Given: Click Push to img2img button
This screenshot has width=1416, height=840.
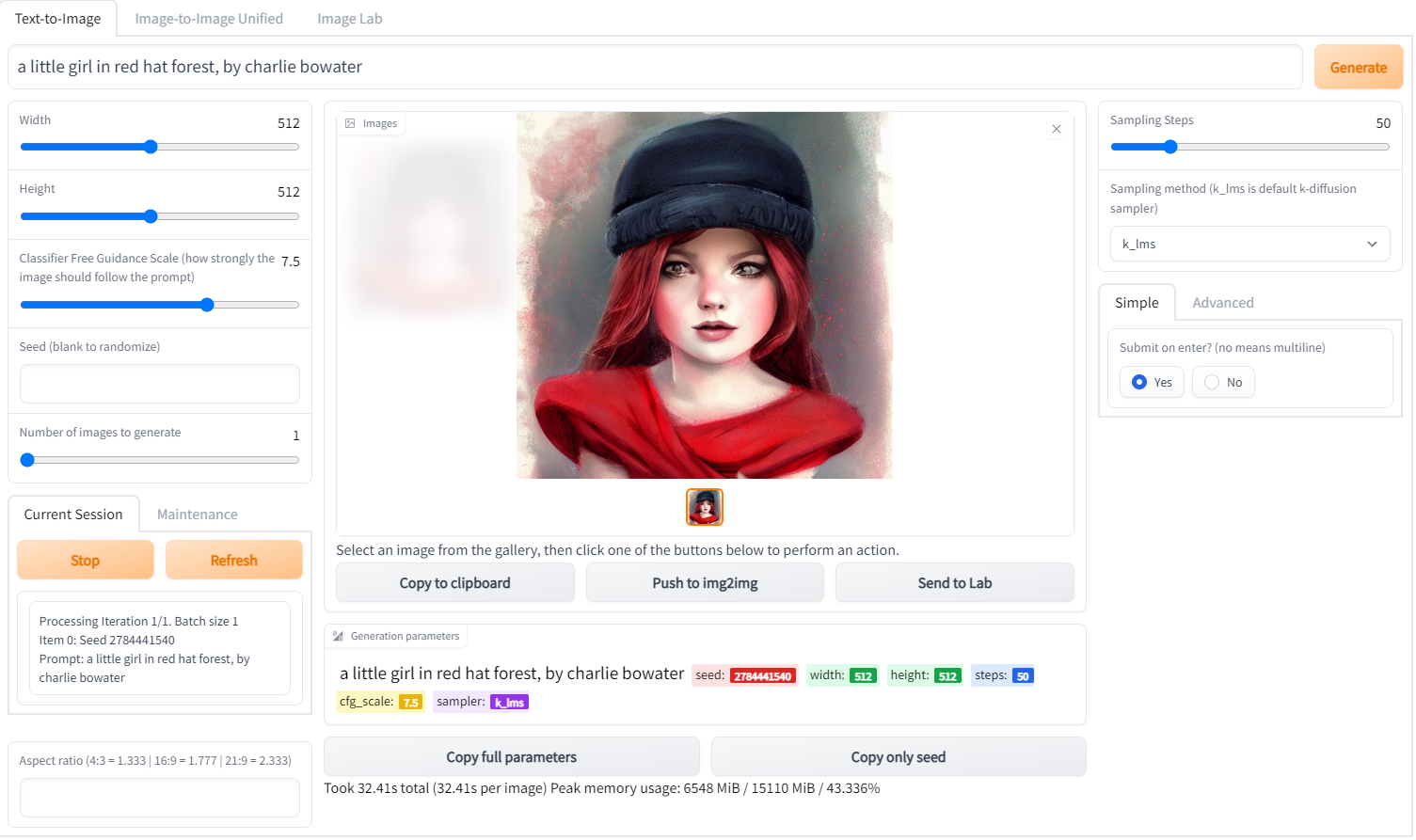Looking at the screenshot, I should [x=705, y=583].
